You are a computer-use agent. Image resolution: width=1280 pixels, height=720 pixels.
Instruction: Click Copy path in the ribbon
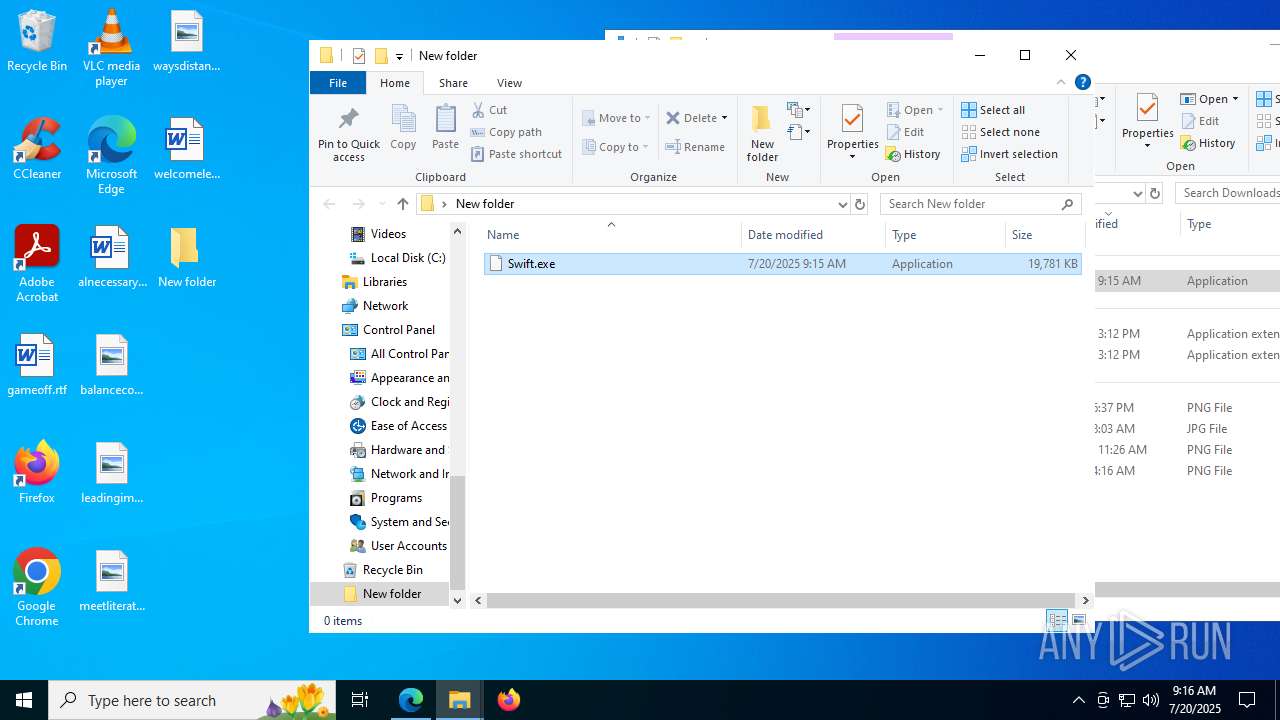(x=506, y=132)
